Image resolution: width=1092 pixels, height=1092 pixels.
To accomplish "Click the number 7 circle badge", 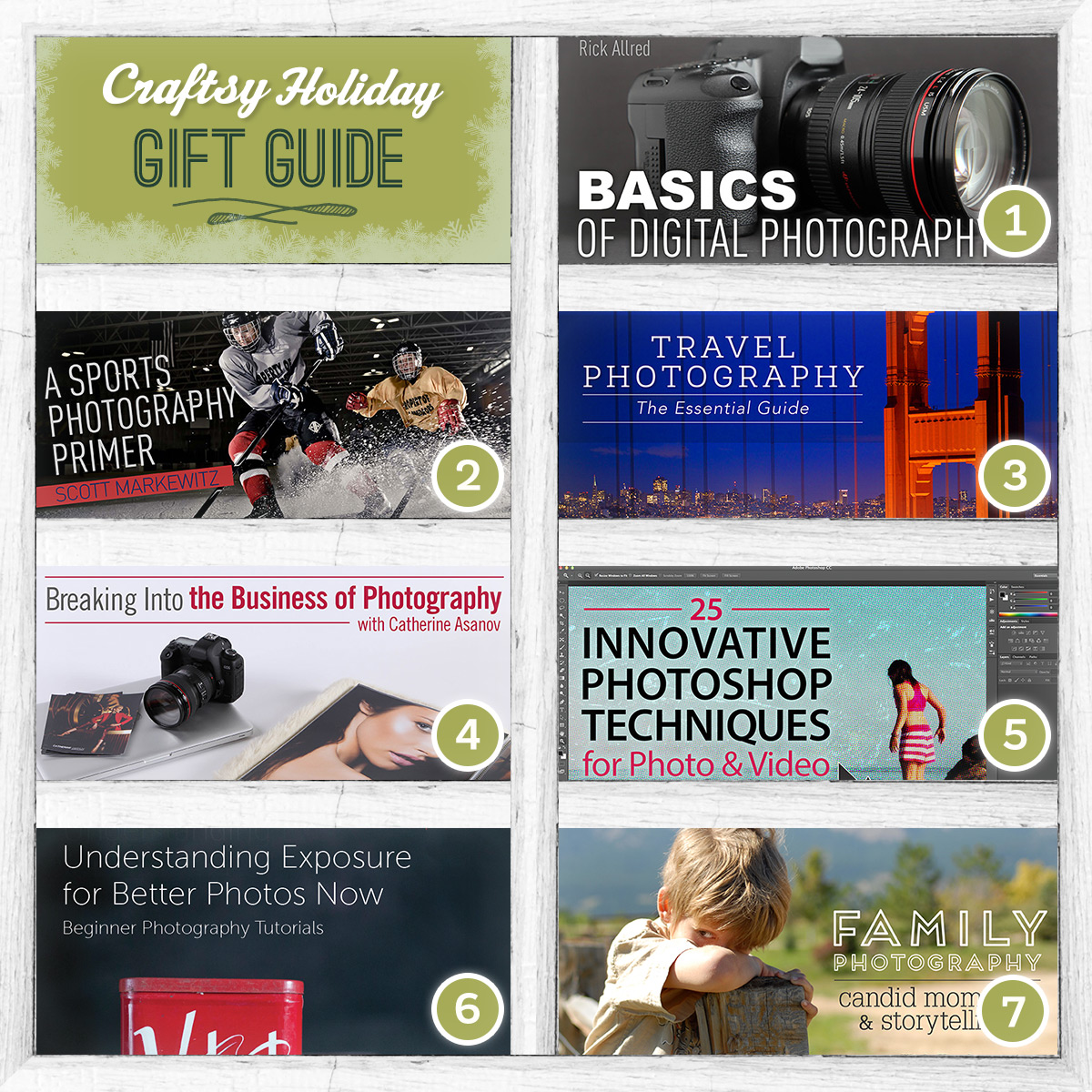I will pyautogui.click(x=1014, y=1008).
